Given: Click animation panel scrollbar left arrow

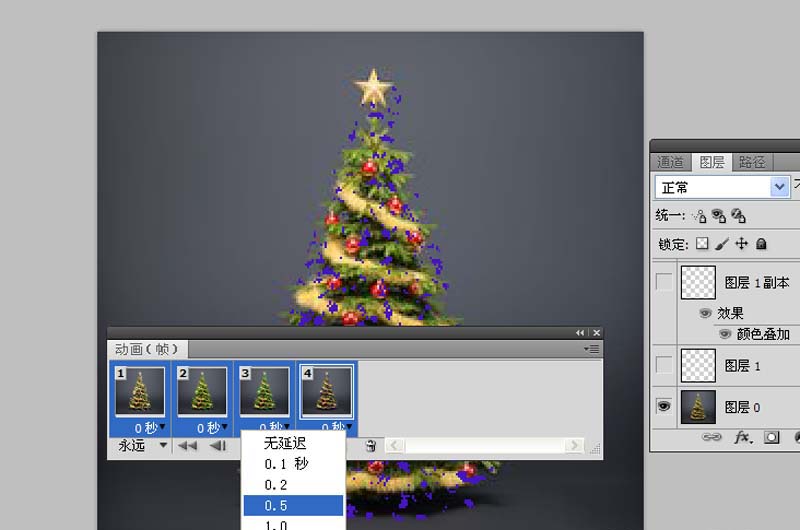Looking at the screenshot, I should 394,446.
